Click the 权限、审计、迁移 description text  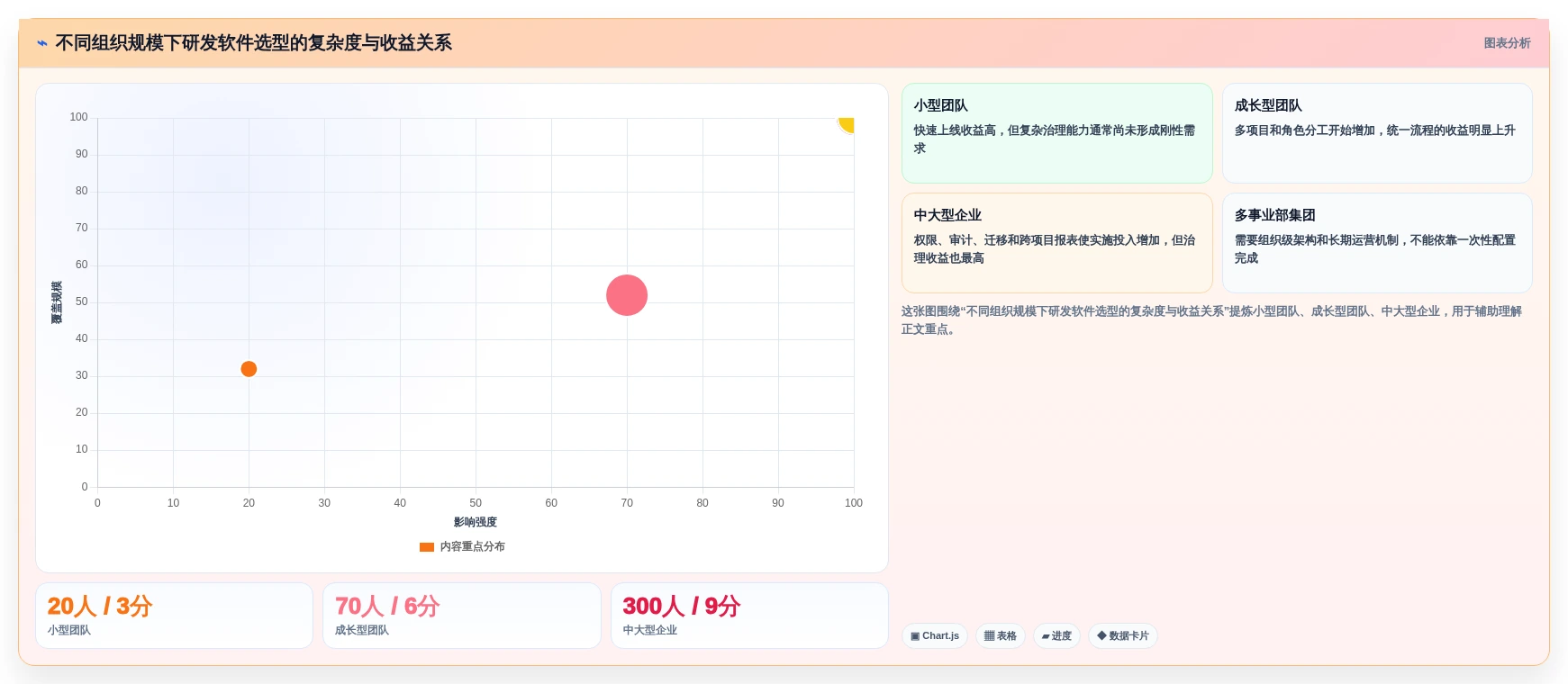[x=1055, y=249]
